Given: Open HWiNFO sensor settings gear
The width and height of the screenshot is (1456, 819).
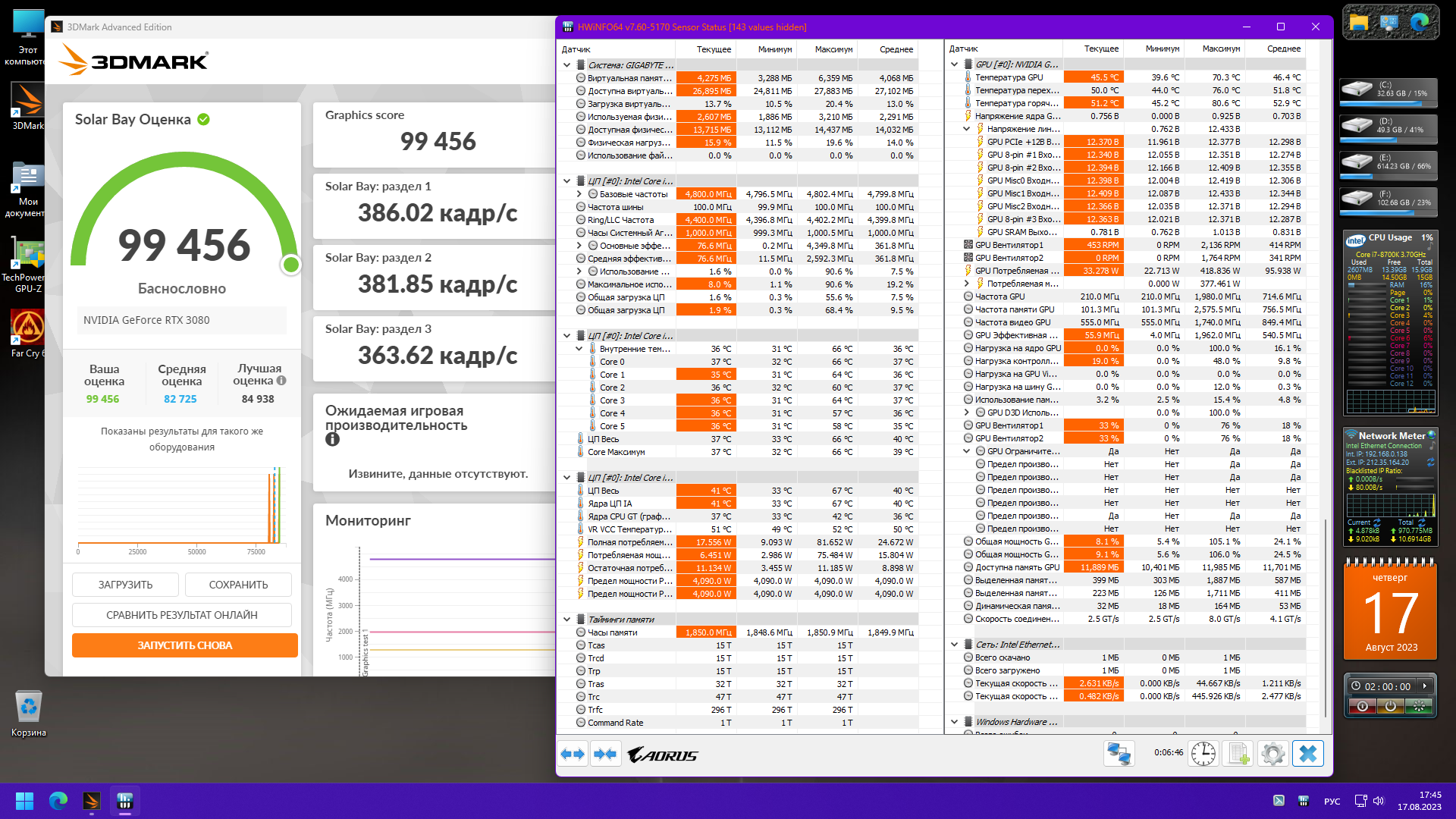Looking at the screenshot, I should point(1272,754).
